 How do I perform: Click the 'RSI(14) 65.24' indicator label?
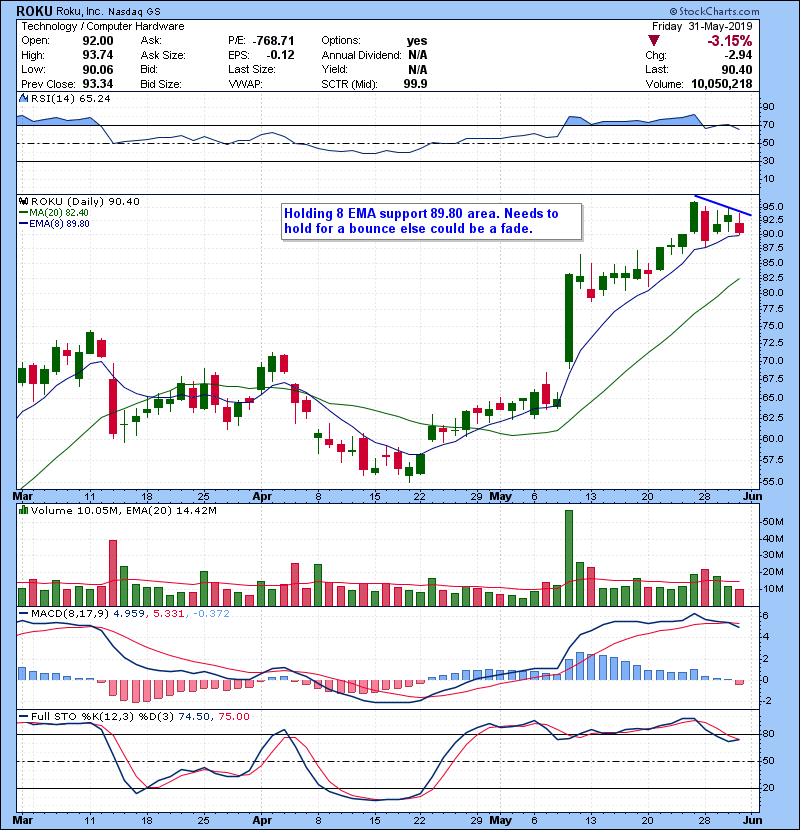[x=70, y=98]
